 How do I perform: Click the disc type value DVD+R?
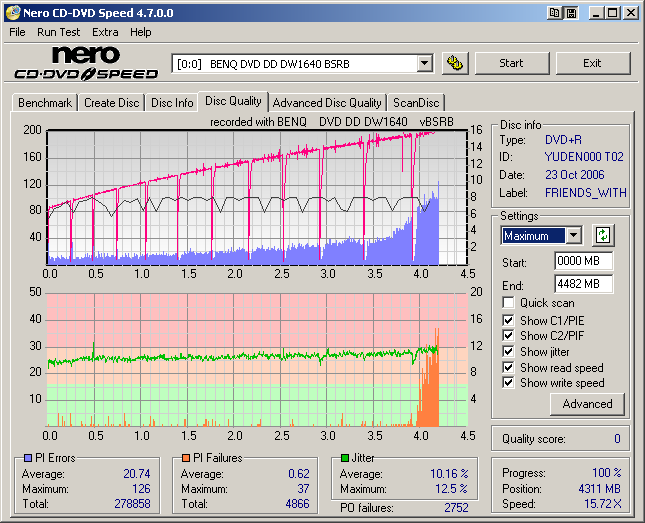(563, 140)
